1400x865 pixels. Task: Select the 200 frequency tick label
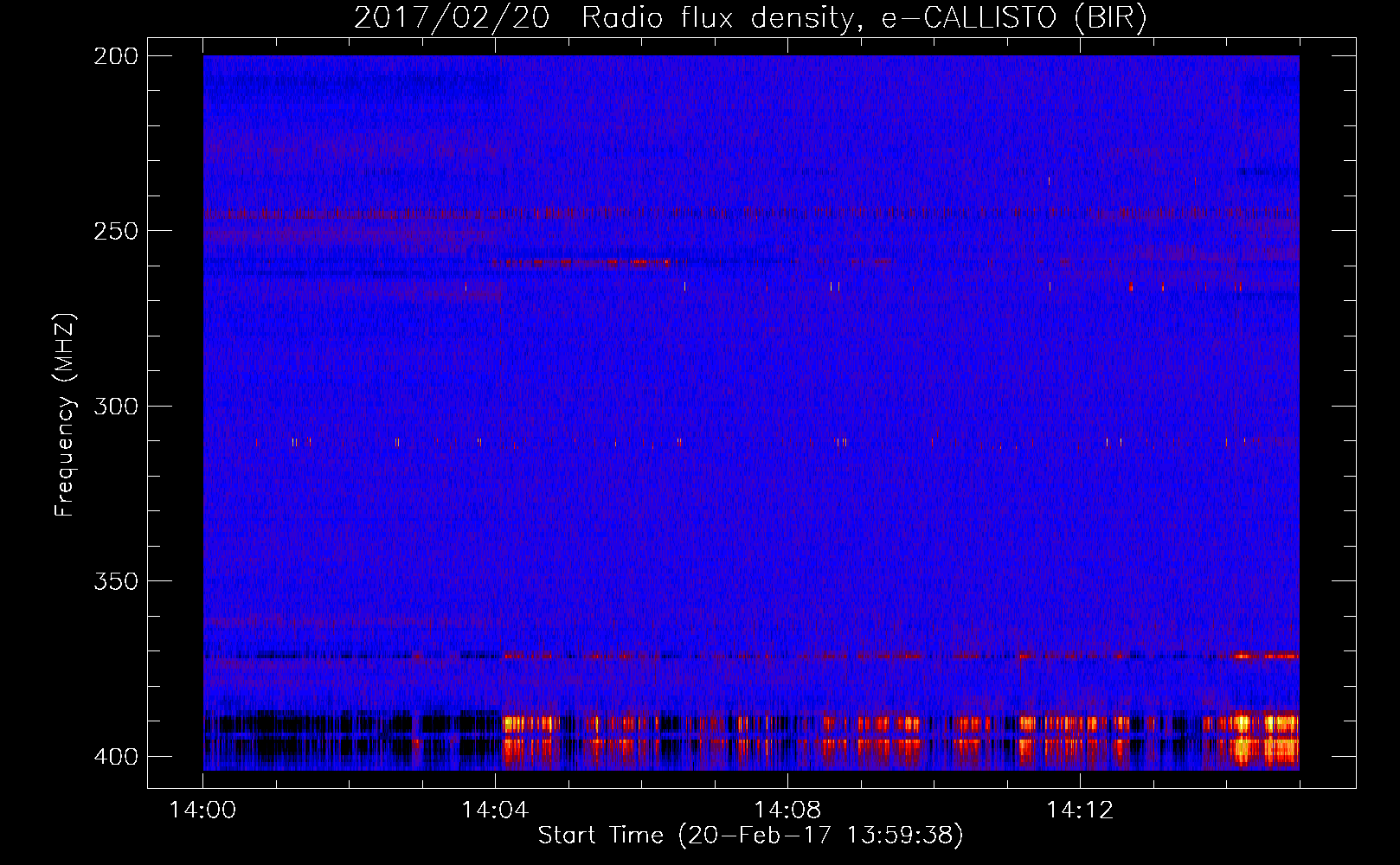[x=116, y=56]
